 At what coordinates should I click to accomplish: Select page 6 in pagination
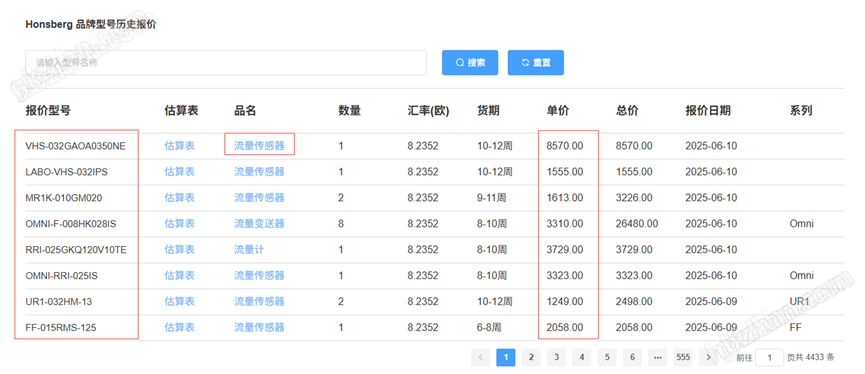coord(632,357)
